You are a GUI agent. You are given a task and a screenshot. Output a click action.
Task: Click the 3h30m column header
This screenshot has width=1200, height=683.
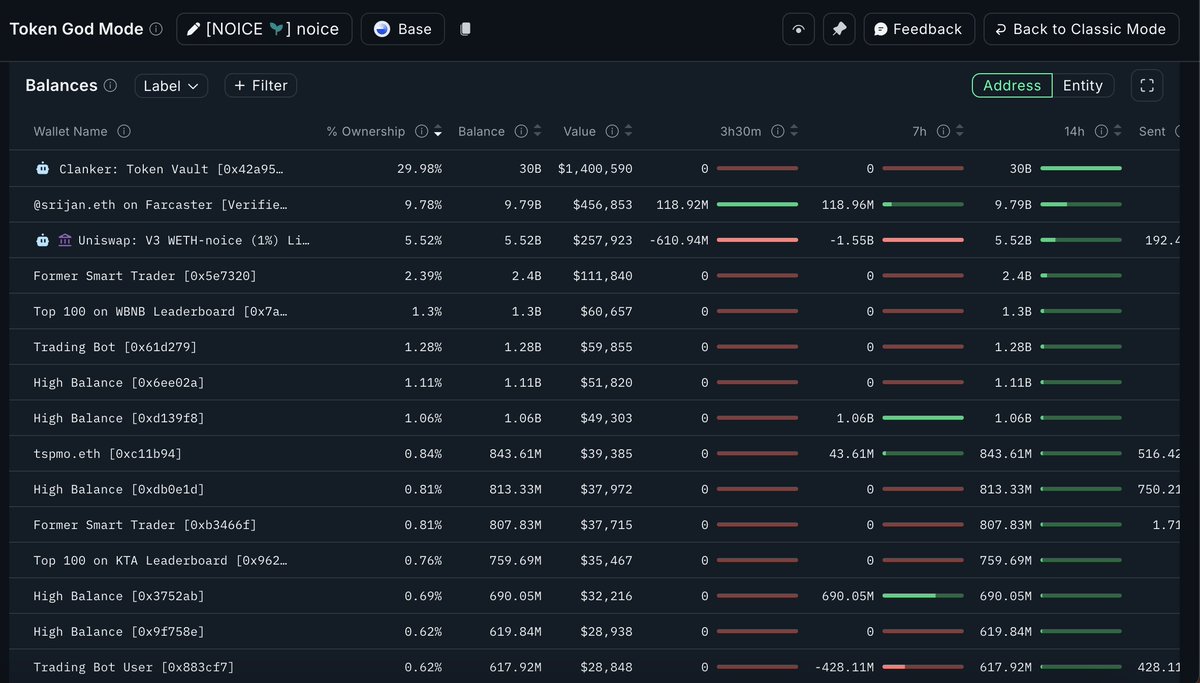(740, 131)
